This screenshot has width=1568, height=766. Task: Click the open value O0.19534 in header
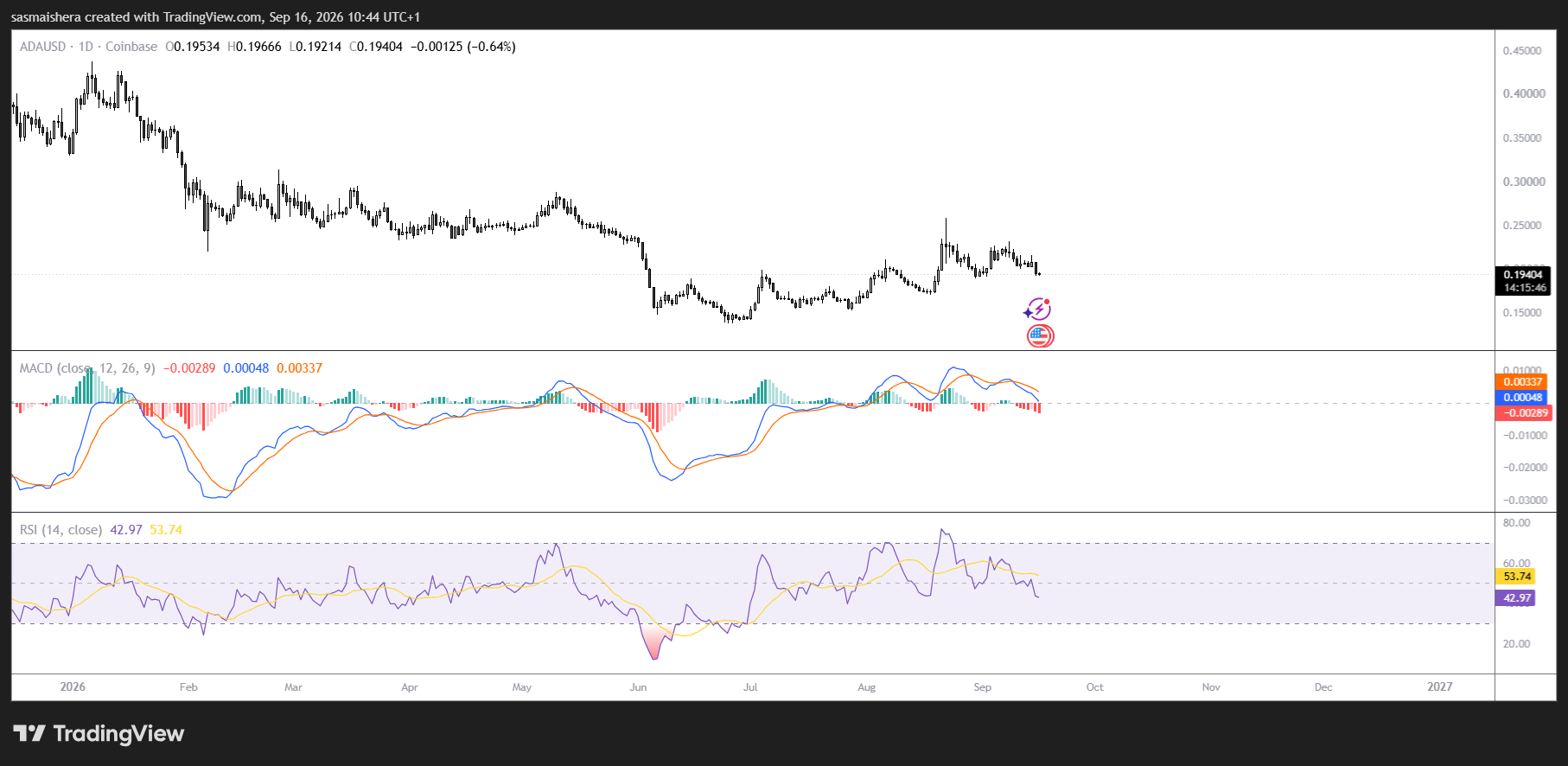pos(193,47)
